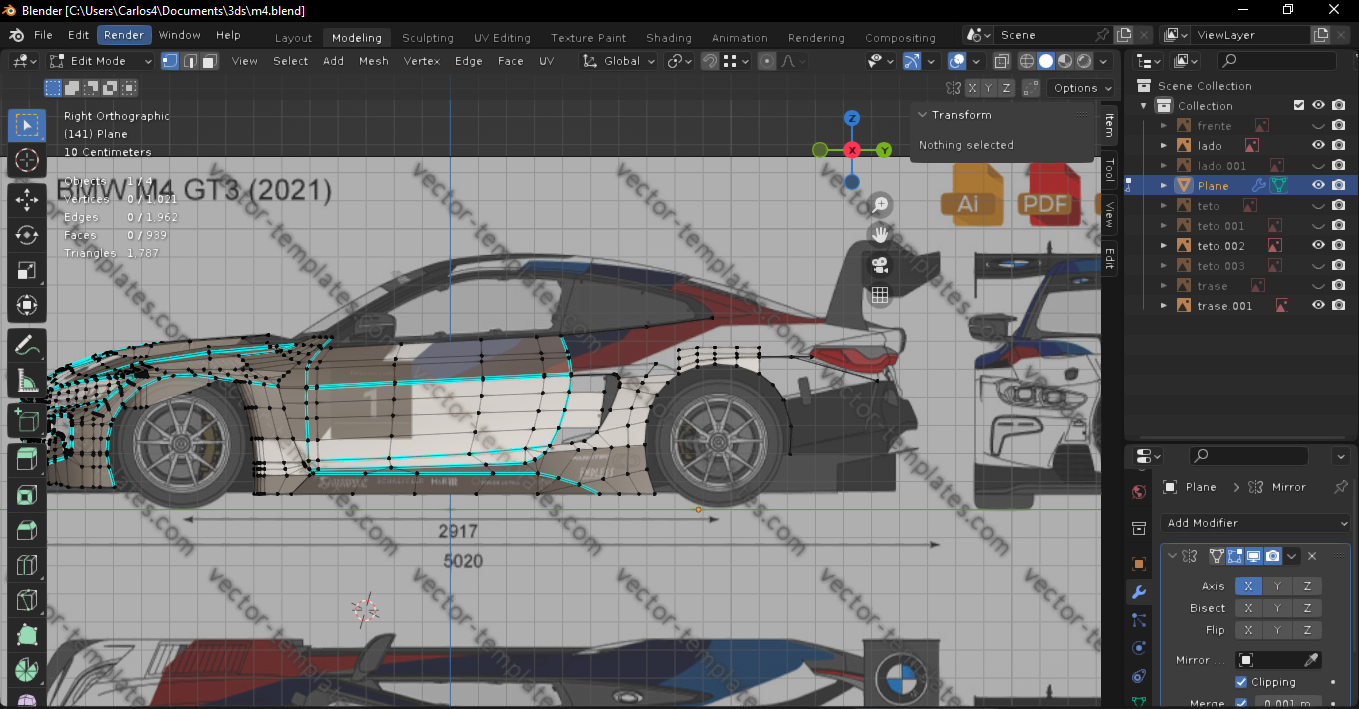Viewport: 1359px width, 709px height.
Task: Select the Add Cube tool
Action: pyautogui.click(x=27, y=421)
